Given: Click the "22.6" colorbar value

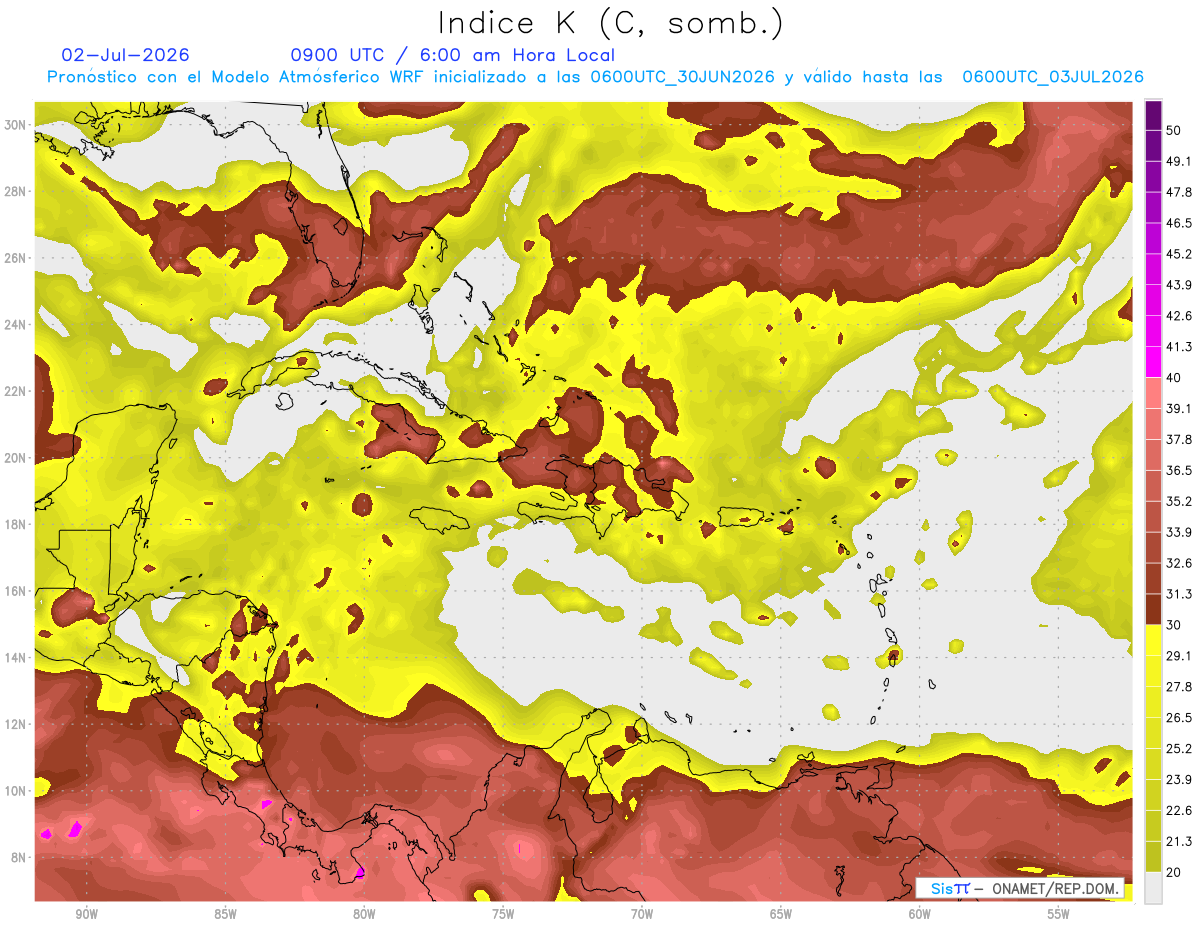Looking at the screenshot, I should point(1178,810).
